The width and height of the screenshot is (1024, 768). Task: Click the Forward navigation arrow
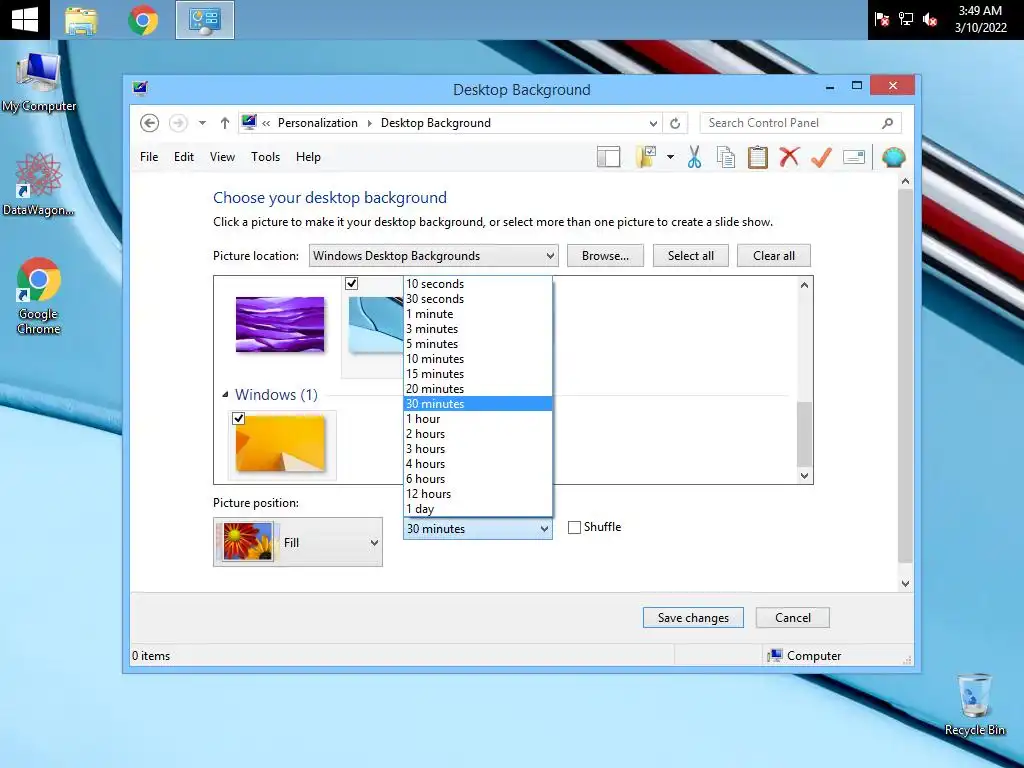(178, 123)
